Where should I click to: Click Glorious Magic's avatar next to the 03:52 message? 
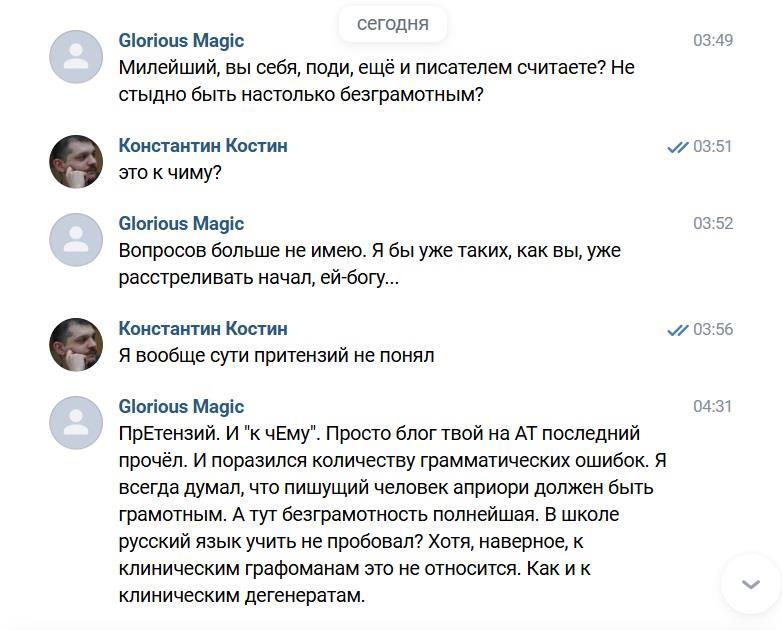[x=76, y=240]
